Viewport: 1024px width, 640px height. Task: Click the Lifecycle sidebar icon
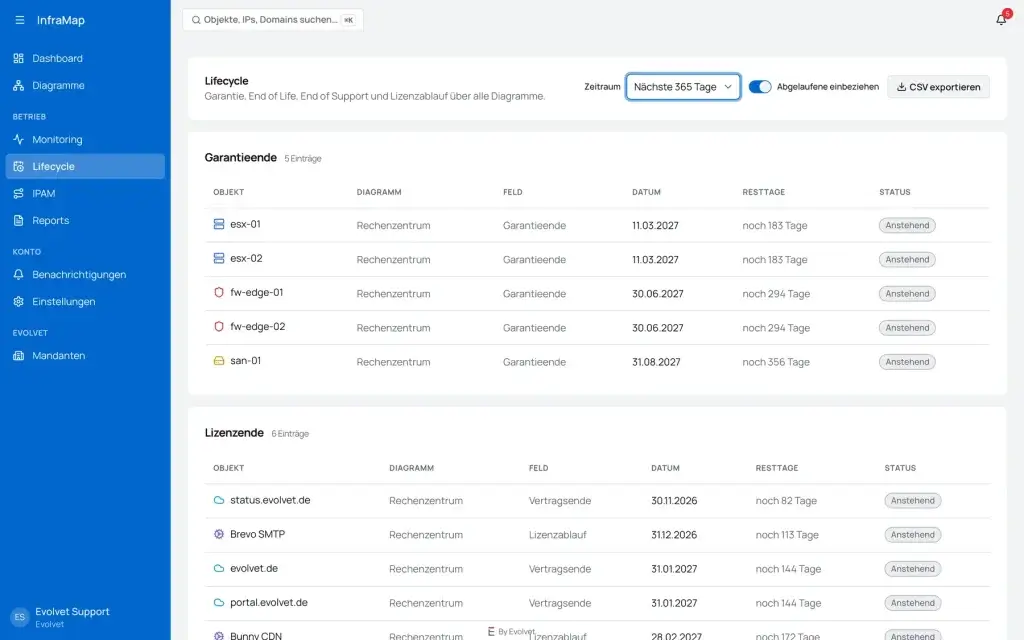tap(18, 167)
